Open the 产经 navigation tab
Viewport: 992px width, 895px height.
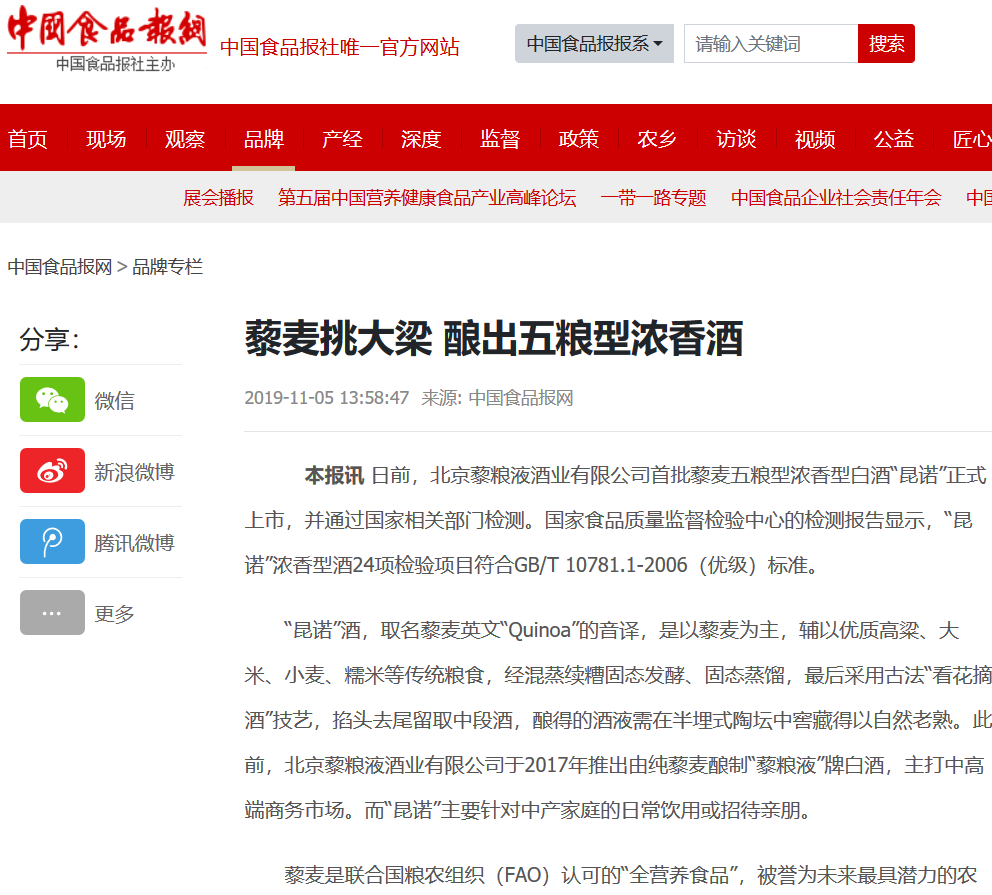[342, 139]
